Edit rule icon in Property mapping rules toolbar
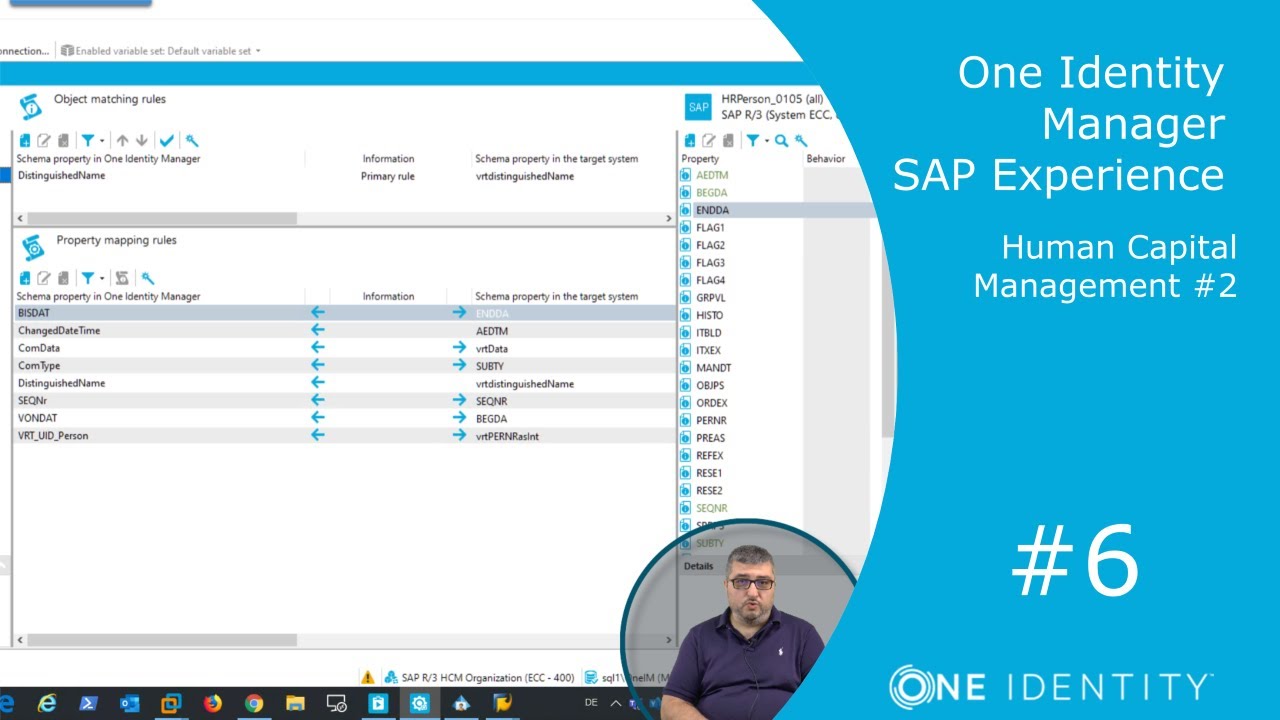The width and height of the screenshot is (1280, 720). pyautogui.click(x=43, y=278)
